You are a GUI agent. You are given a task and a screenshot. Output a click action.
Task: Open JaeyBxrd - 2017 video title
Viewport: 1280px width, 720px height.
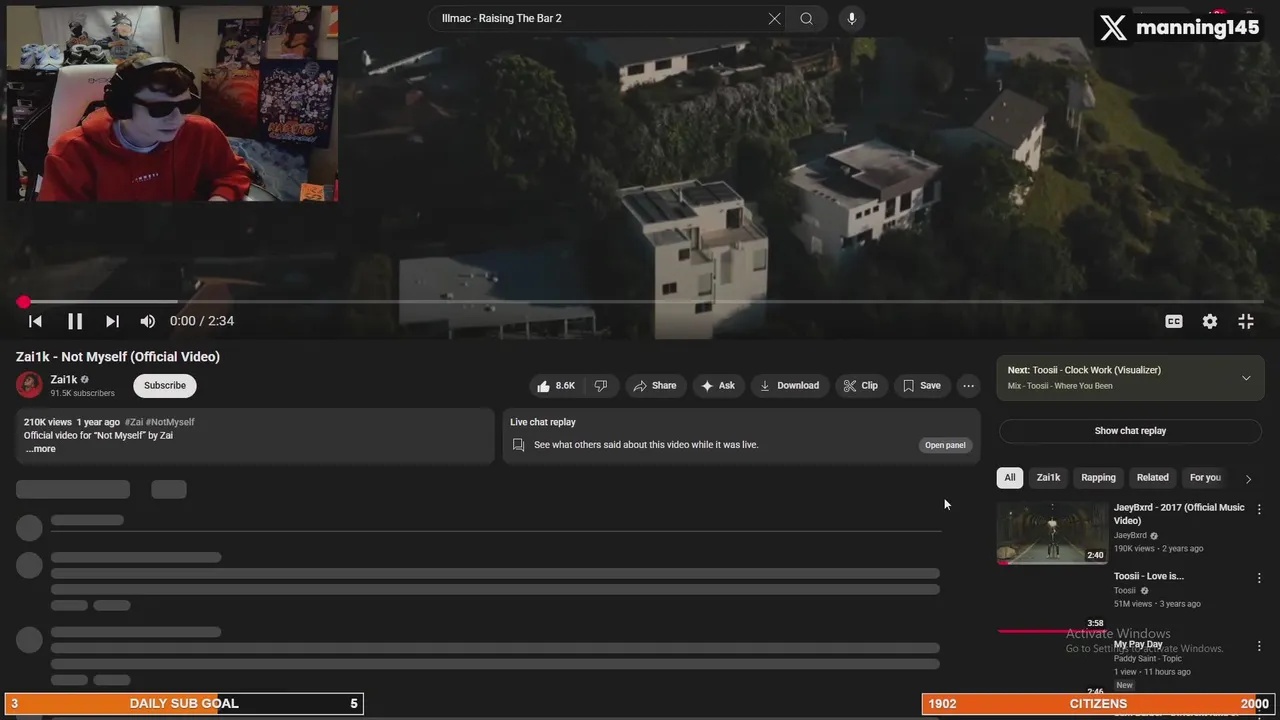tap(1179, 514)
